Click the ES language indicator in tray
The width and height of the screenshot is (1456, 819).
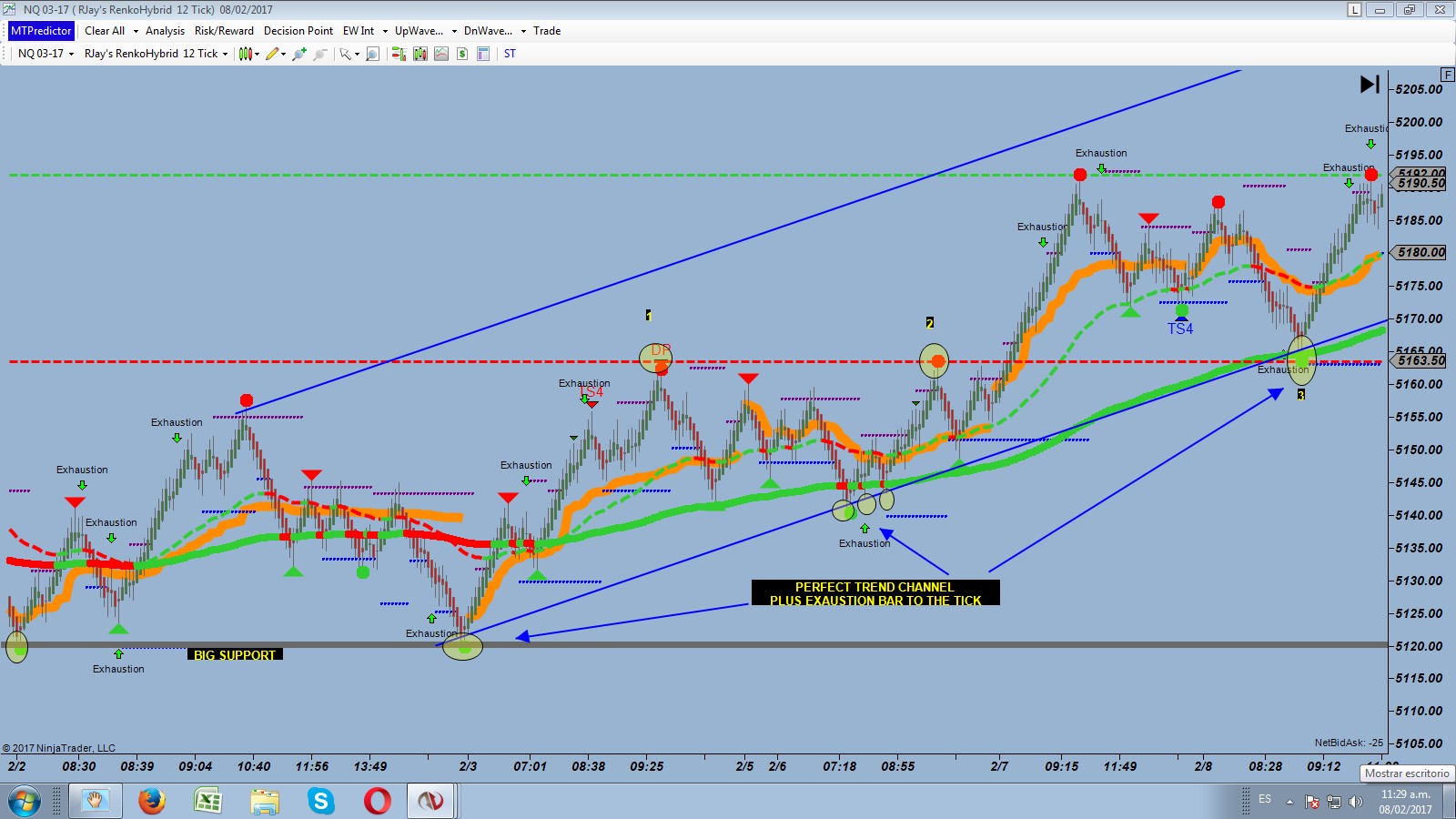tap(1265, 799)
